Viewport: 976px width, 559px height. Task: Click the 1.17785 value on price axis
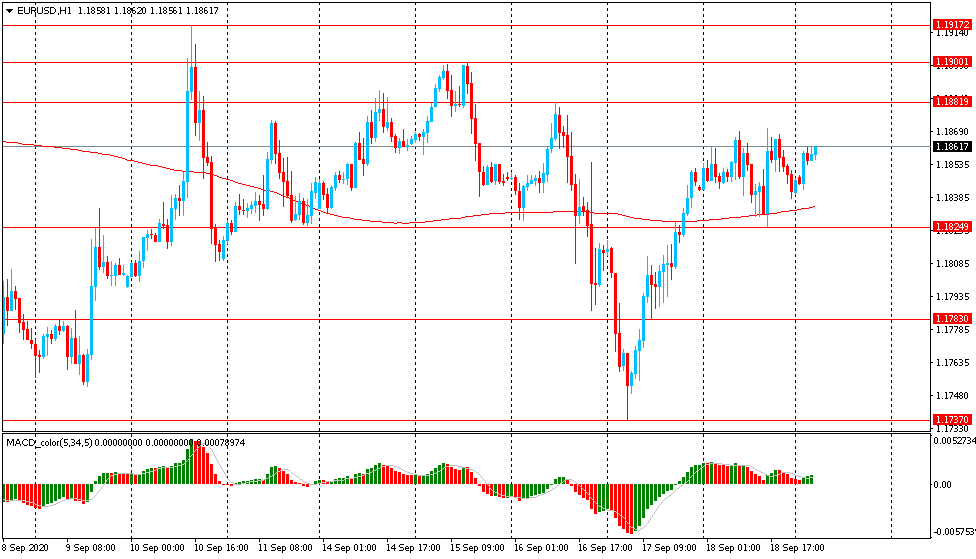(x=952, y=329)
